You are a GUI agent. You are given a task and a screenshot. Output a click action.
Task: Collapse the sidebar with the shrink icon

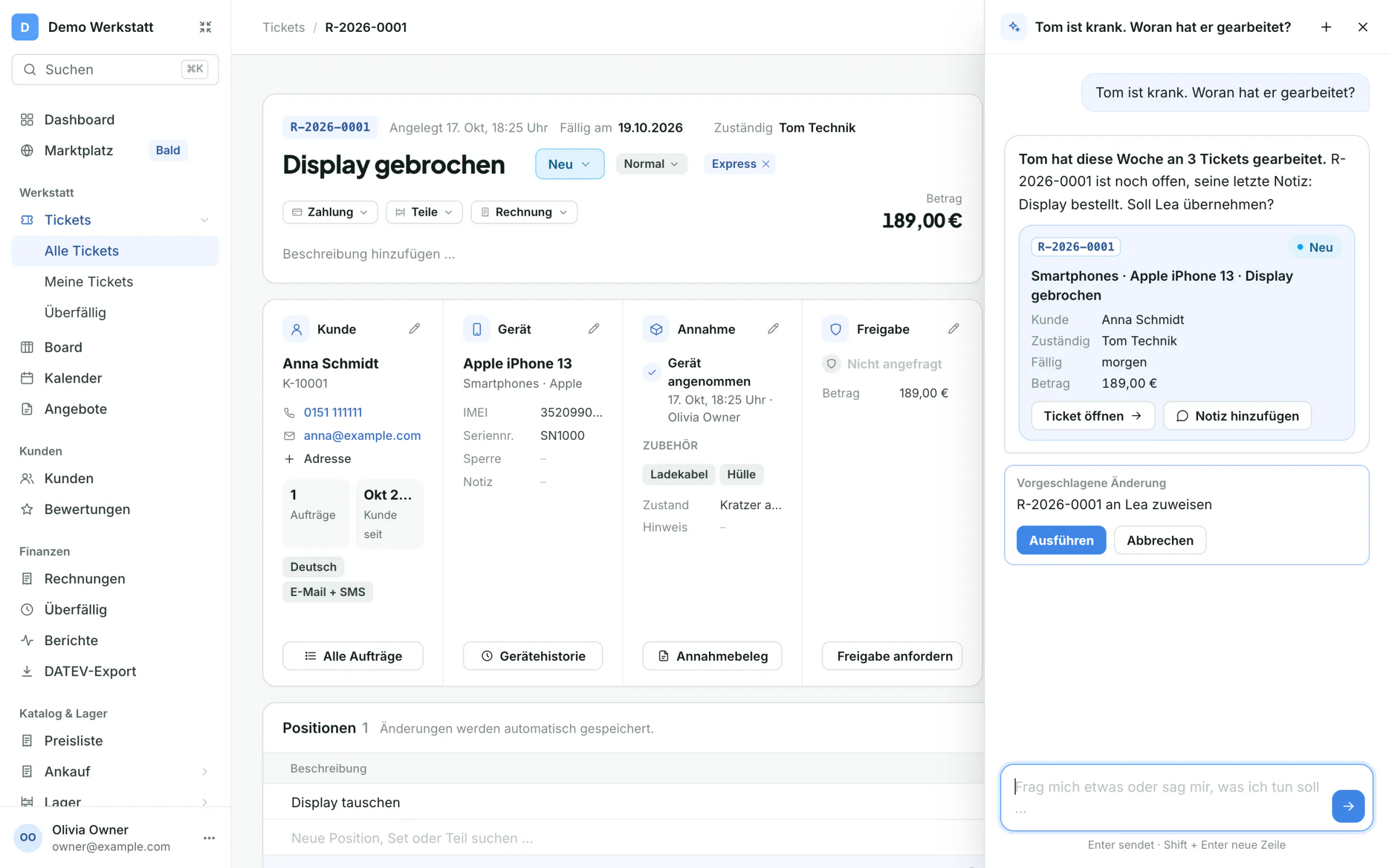coord(205,27)
